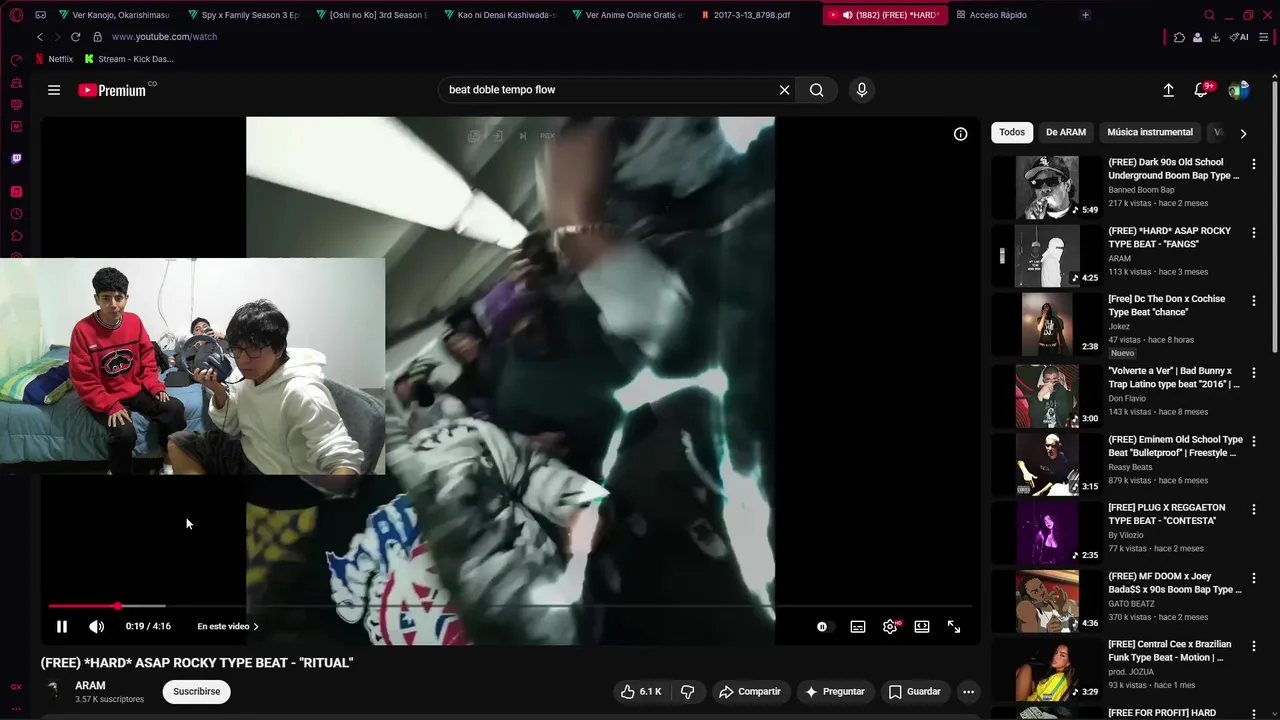Viewport: 1280px width, 720px height.
Task: Expand 'En este video' chapters
Action: [228, 627]
